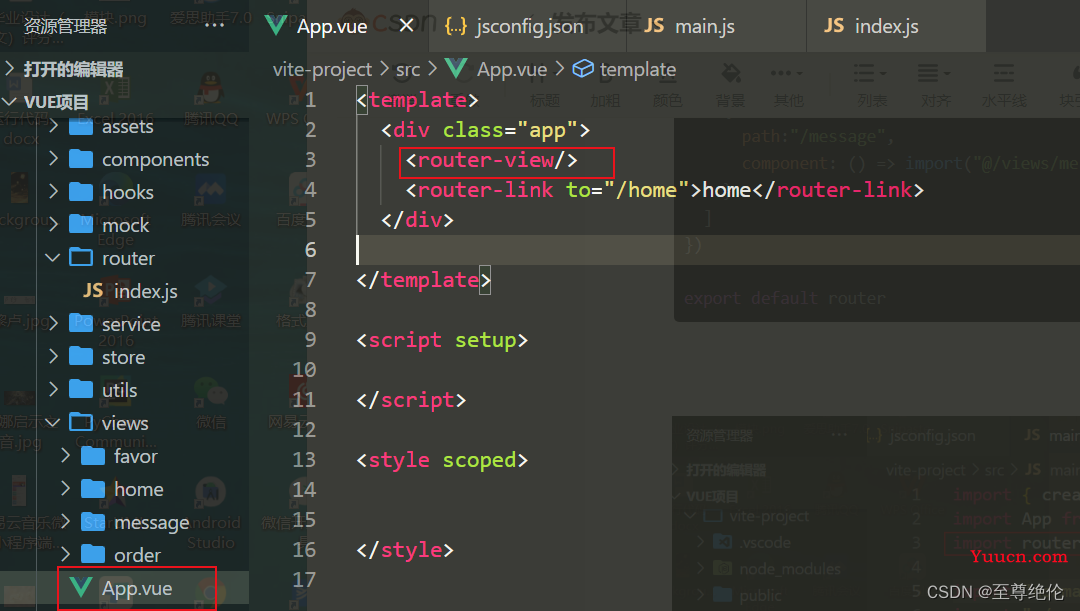Click the div class="app" line
This screenshot has height=611, width=1080.
[x=486, y=130]
